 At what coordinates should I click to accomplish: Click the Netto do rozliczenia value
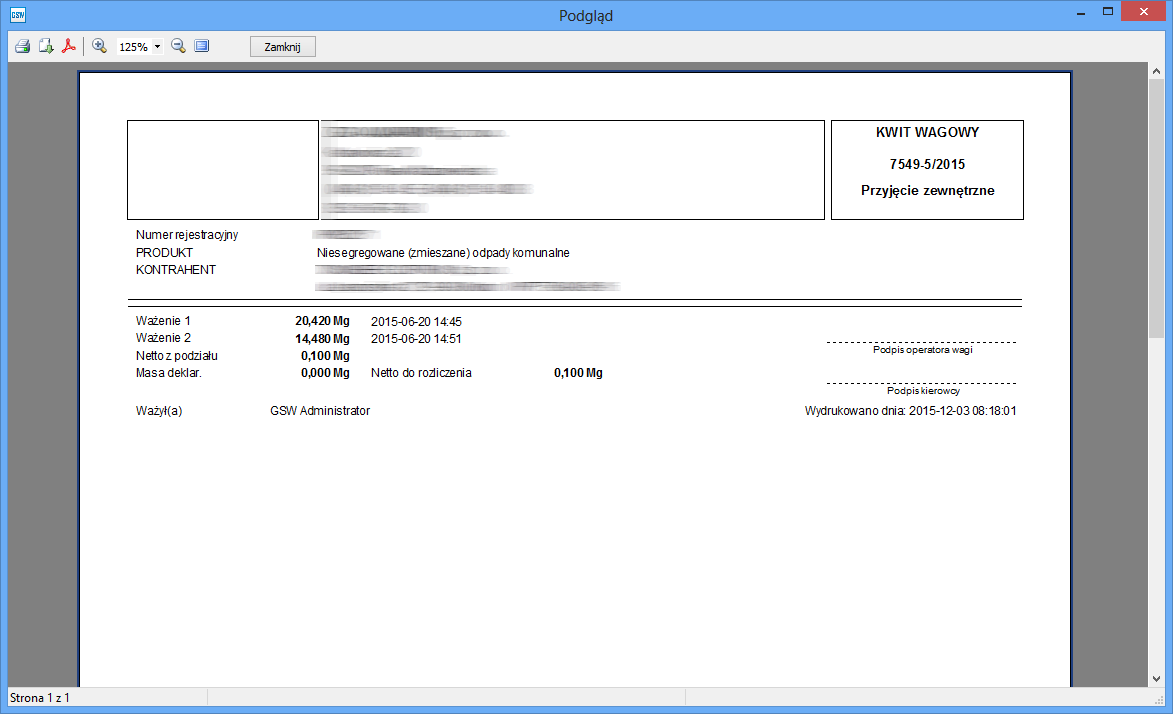578,373
